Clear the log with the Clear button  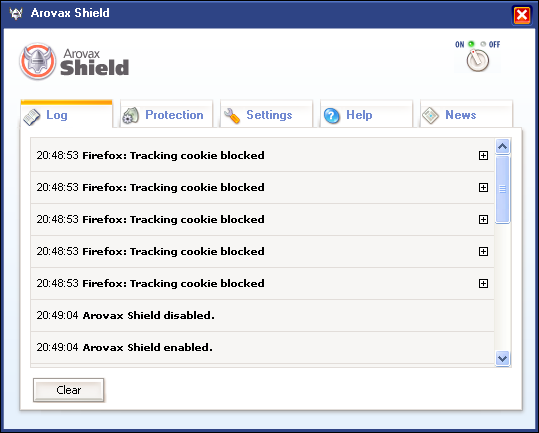68,390
